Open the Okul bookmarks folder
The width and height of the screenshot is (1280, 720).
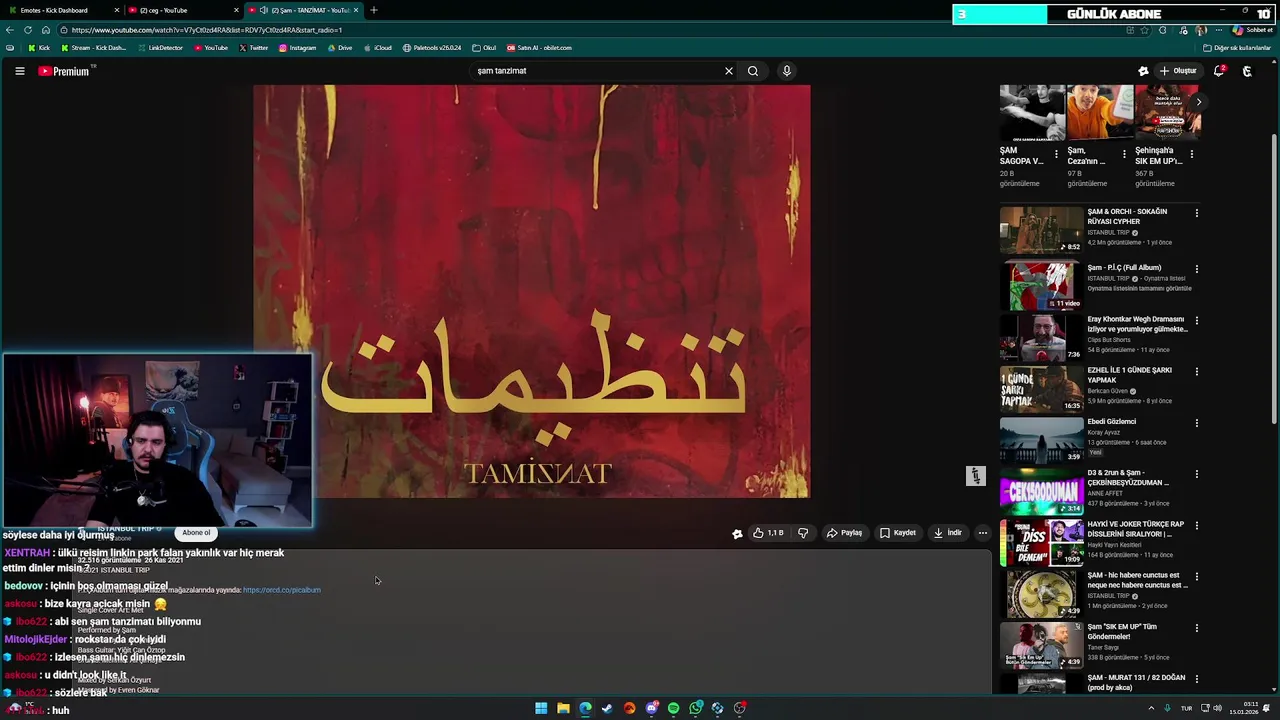coord(484,48)
